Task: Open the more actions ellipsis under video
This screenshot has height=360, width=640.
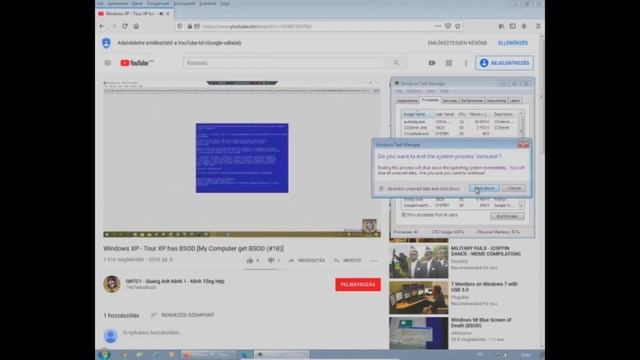Action: (373, 260)
